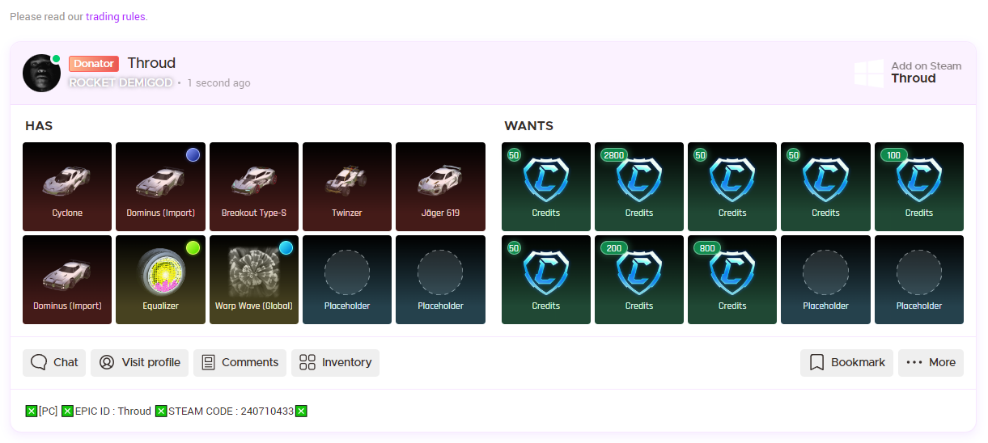988x443 pixels.
Task: Select the 2800 Credits tile
Action: (x=639, y=187)
